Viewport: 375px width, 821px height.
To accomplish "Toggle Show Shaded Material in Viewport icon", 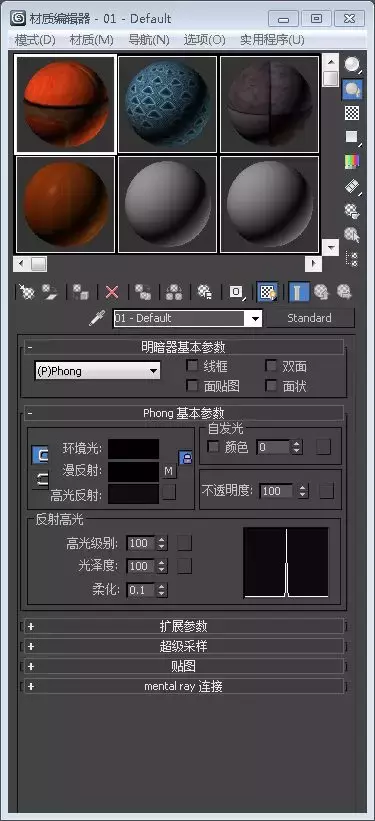I will 268,292.
